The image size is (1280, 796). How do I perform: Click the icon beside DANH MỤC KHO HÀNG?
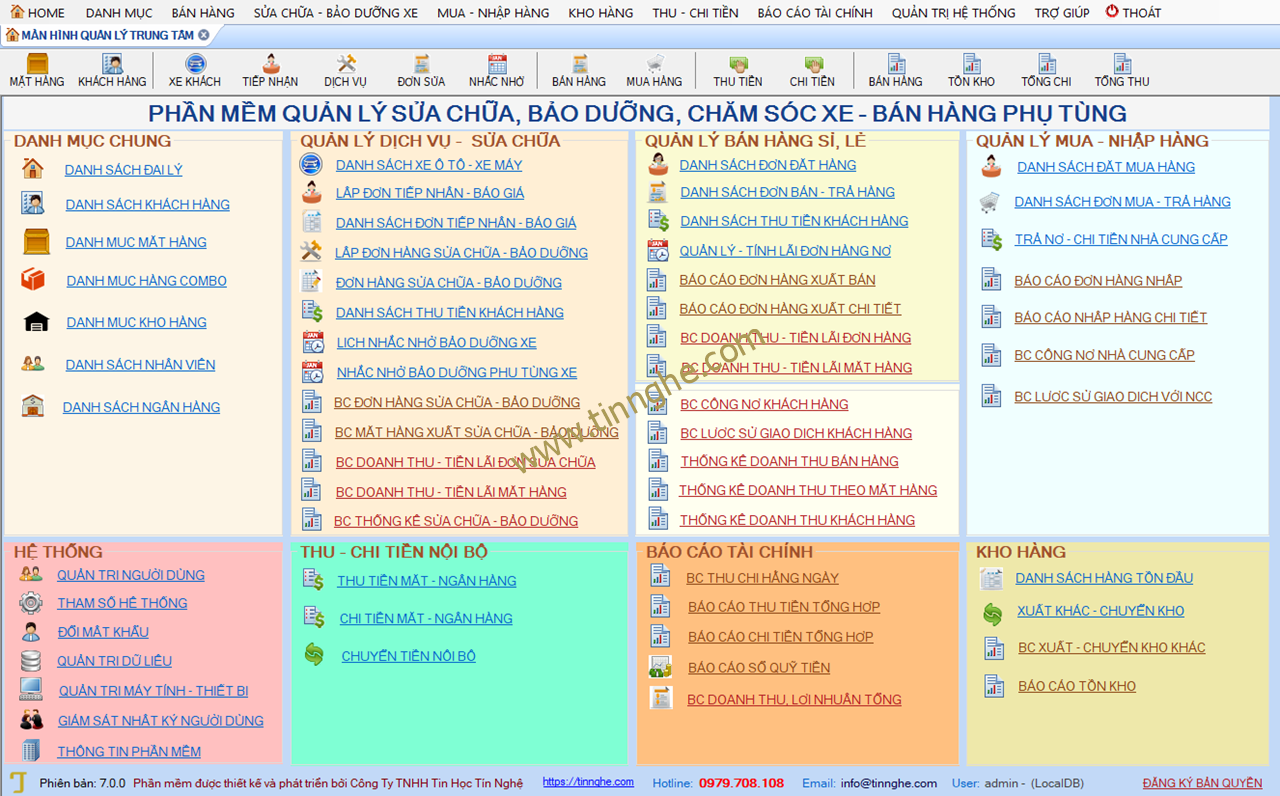pyautogui.click(x=36, y=322)
